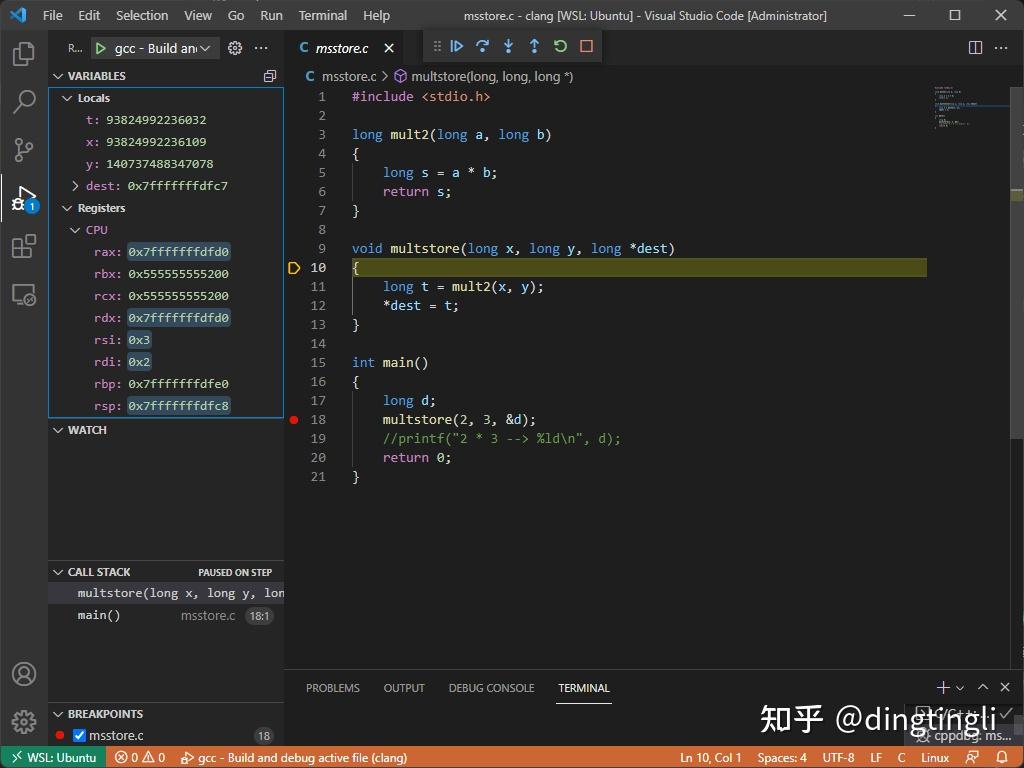
Task: Open the Run menu
Action: (x=271, y=15)
